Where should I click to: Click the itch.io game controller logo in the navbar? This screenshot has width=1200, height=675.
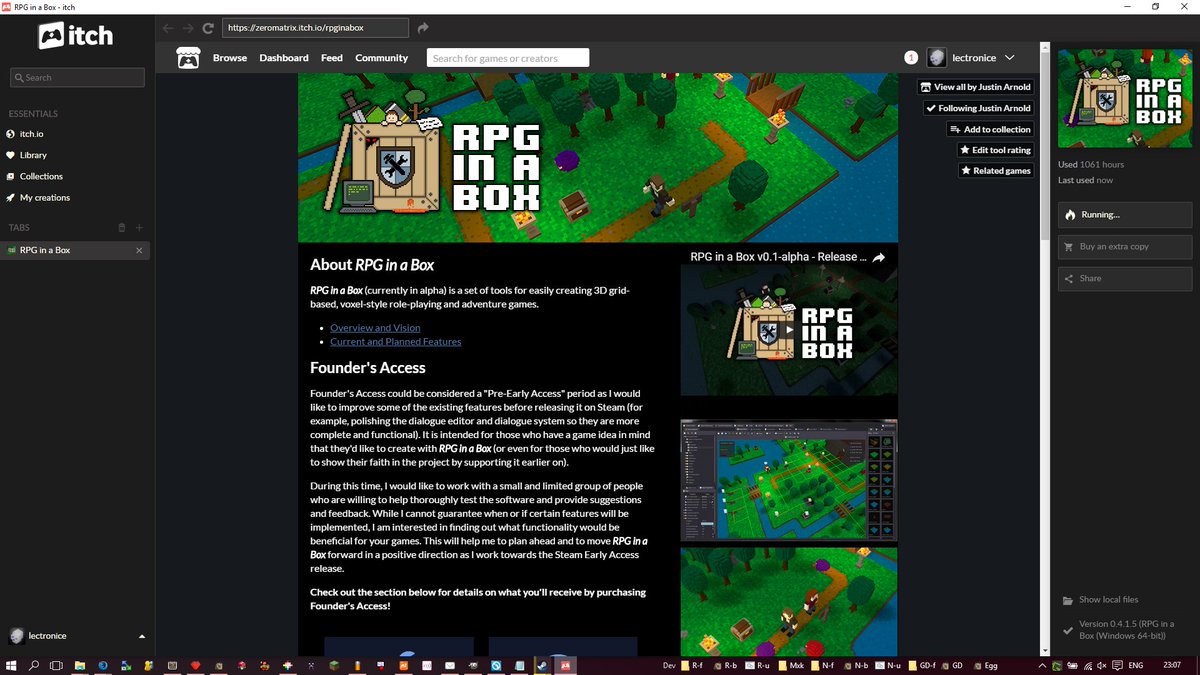tap(188, 58)
